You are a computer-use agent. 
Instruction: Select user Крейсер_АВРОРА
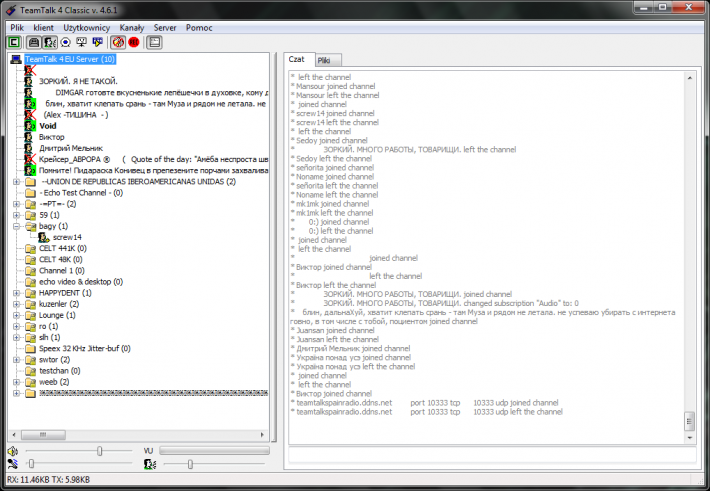click(154, 159)
